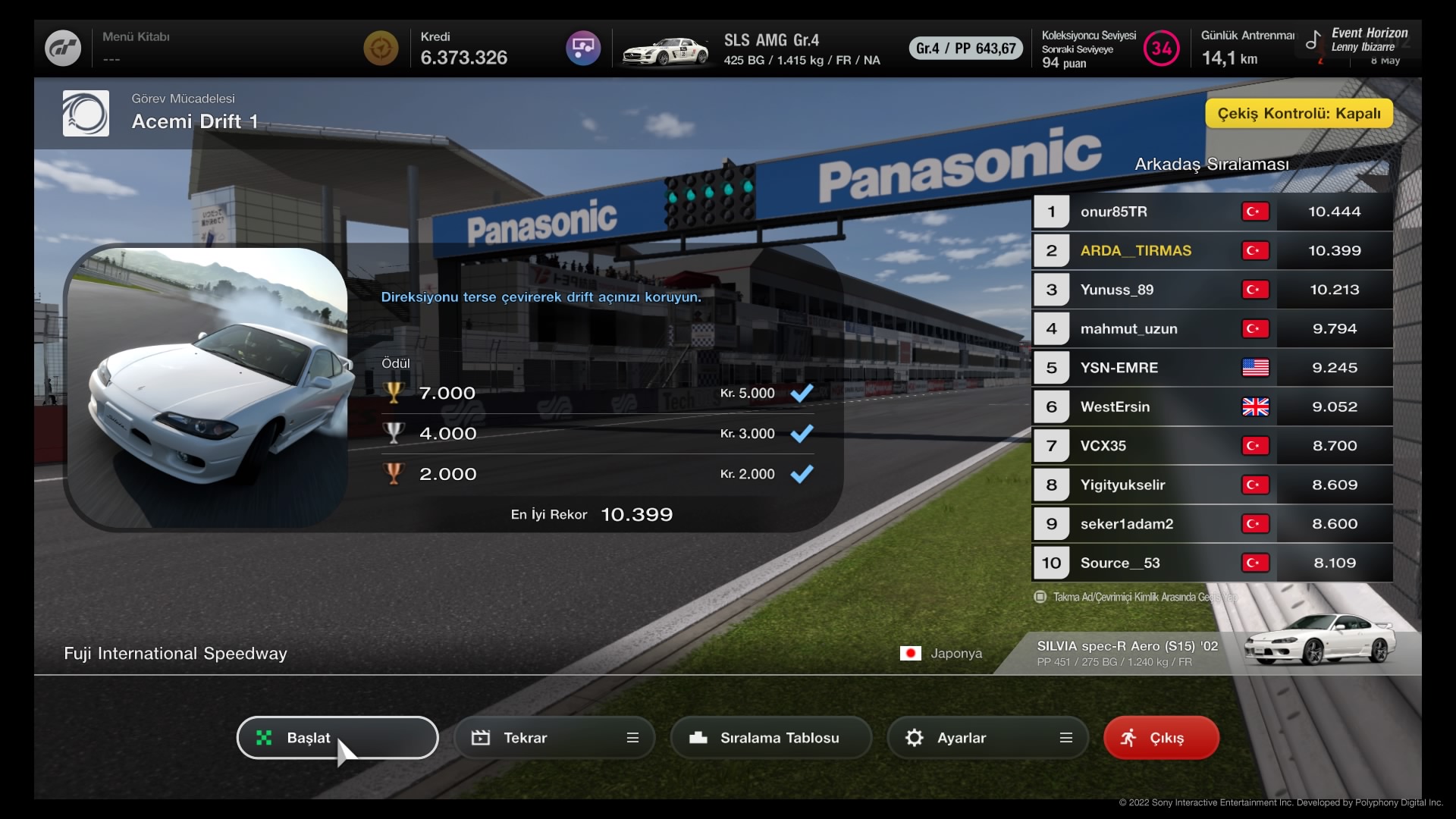Select Yigityukselir ranking row
Screen dimensions: 1456x819
(x=1212, y=485)
